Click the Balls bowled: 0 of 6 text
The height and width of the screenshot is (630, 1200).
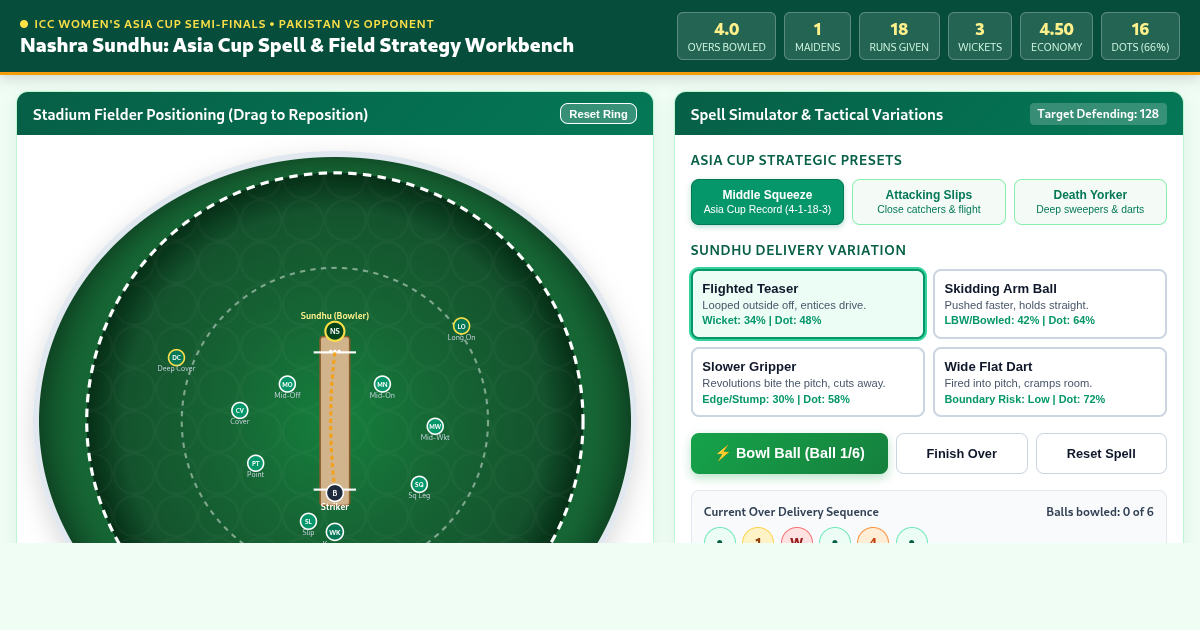(x=1100, y=512)
